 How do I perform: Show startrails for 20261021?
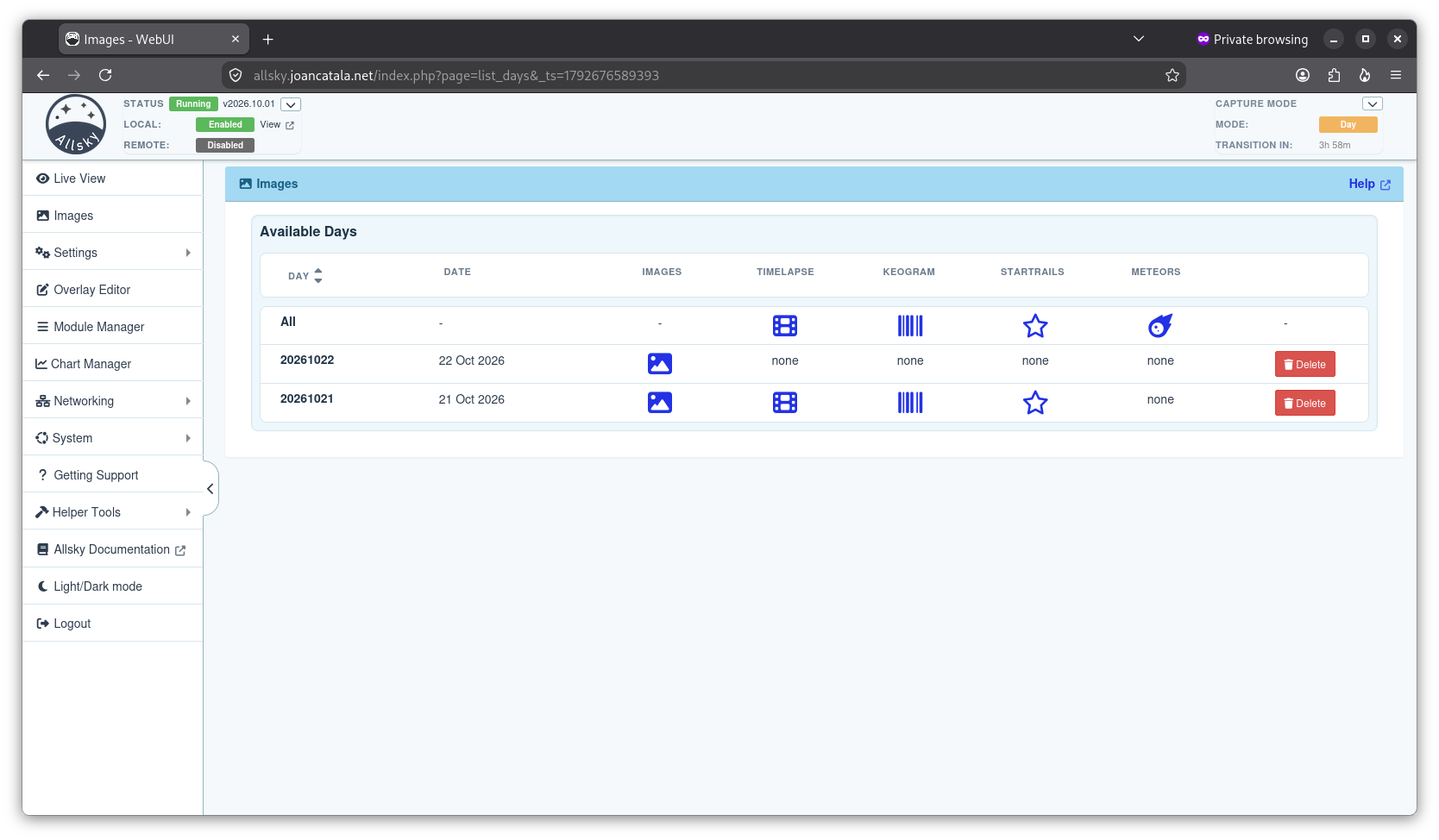coord(1034,403)
